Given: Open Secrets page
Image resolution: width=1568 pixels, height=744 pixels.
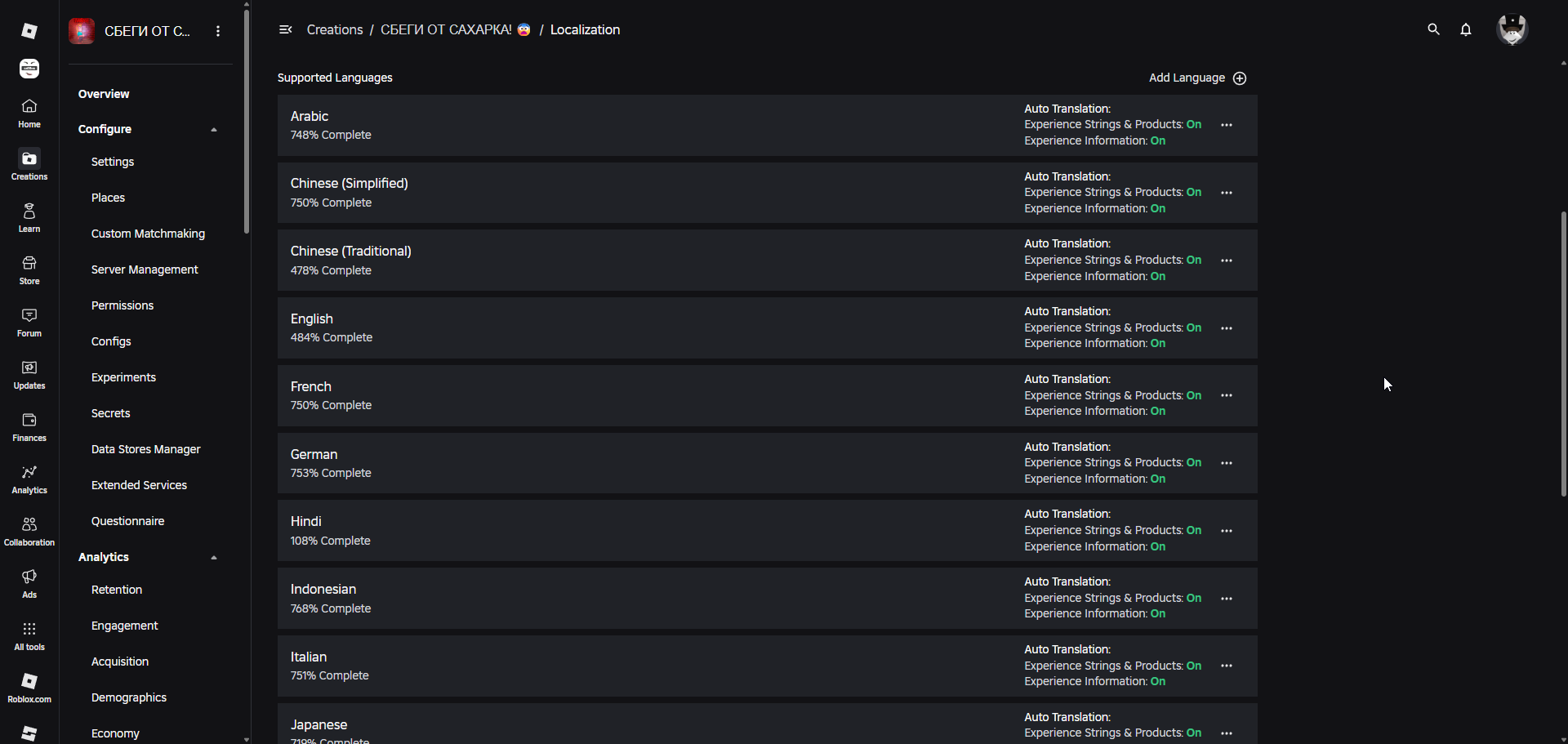Looking at the screenshot, I should pyautogui.click(x=111, y=413).
